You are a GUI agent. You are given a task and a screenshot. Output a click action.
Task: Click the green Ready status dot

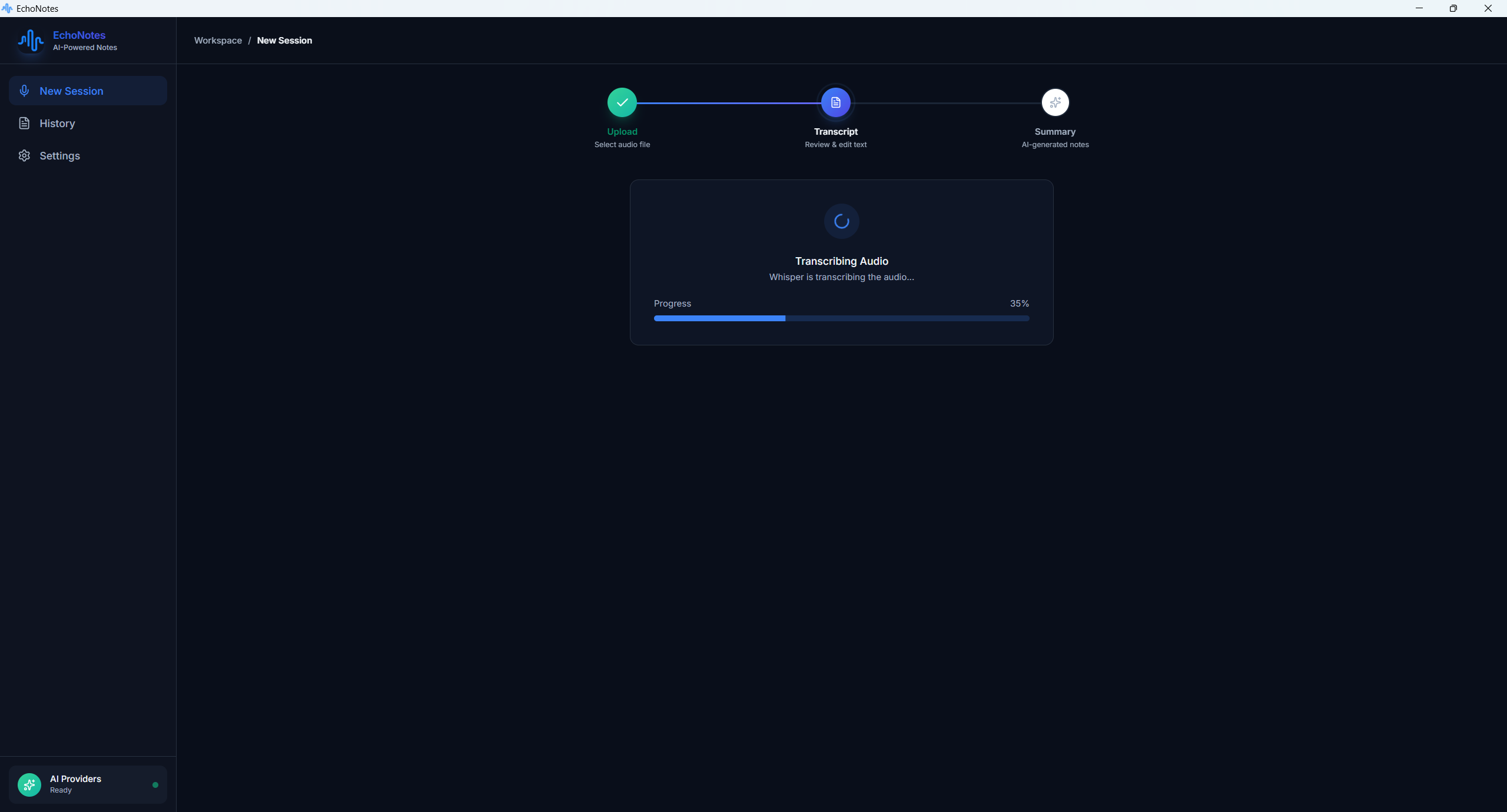(155, 784)
